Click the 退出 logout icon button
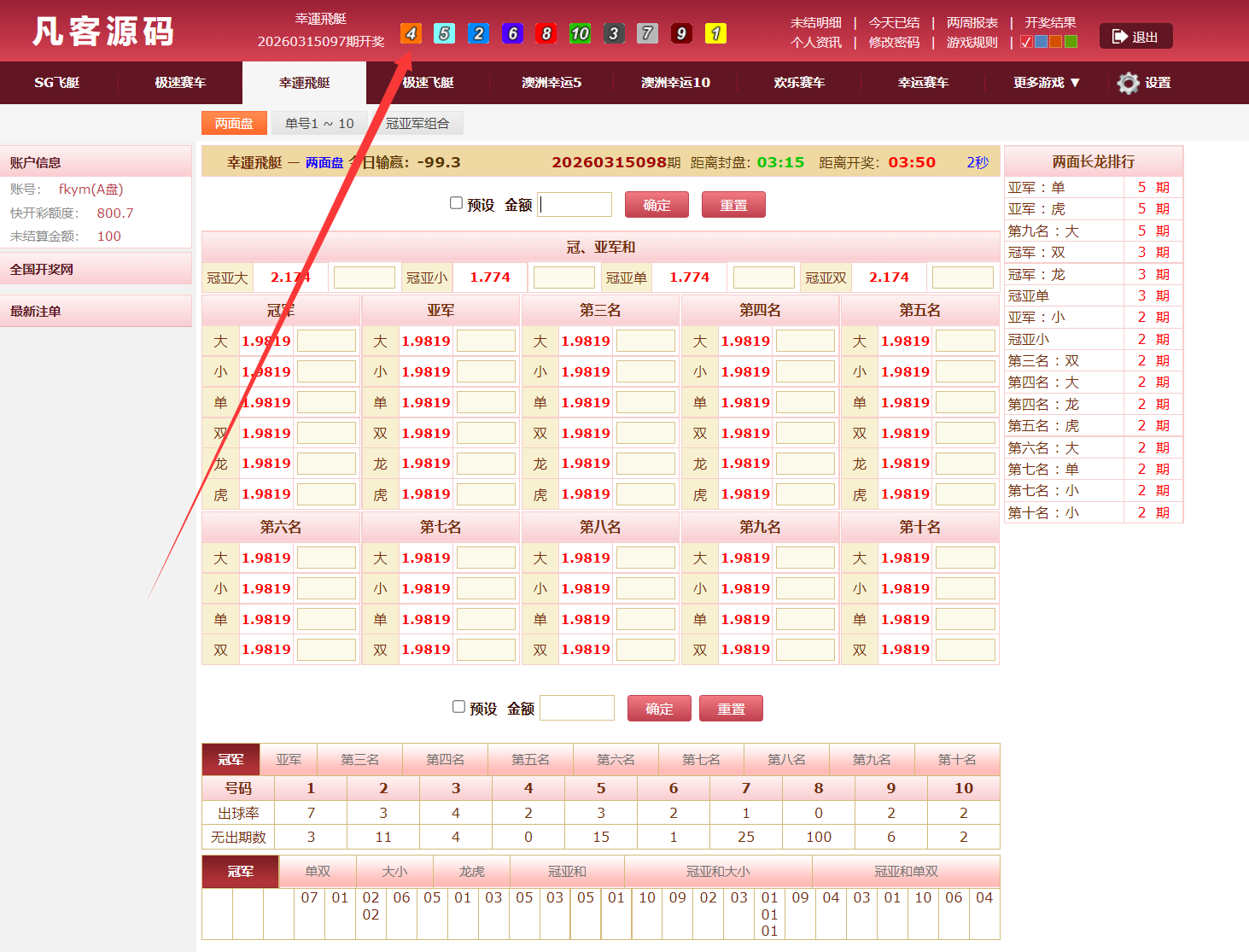This screenshot has width=1249, height=952. pos(1135,36)
